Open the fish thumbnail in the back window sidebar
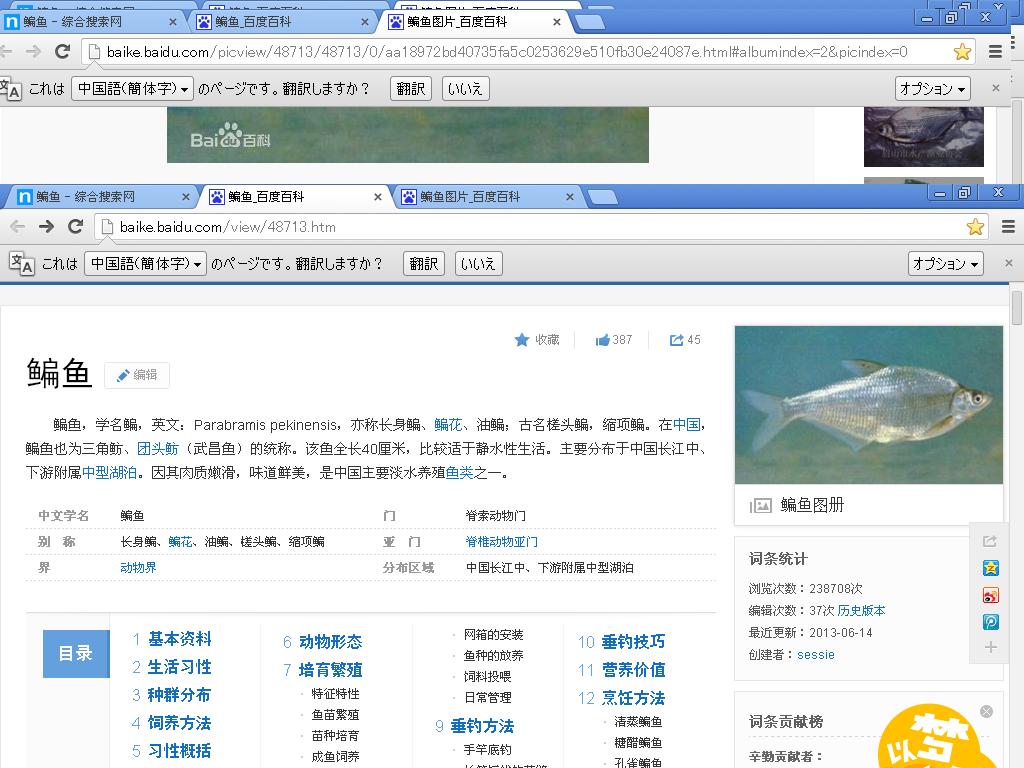The height and width of the screenshot is (768, 1024). pyautogui.click(x=923, y=136)
